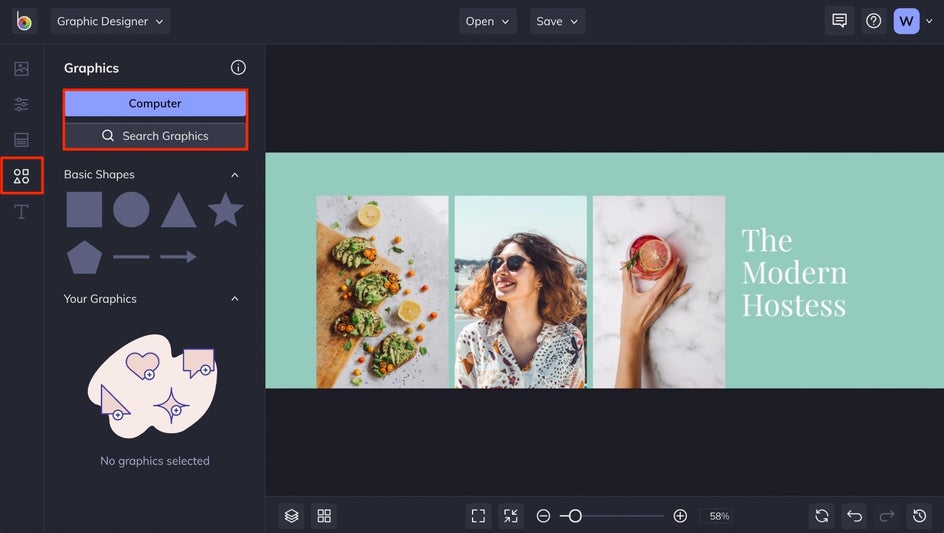Click the Search Graphics button
This screenshot has width=944, height=533.
[x=155, y=136]
